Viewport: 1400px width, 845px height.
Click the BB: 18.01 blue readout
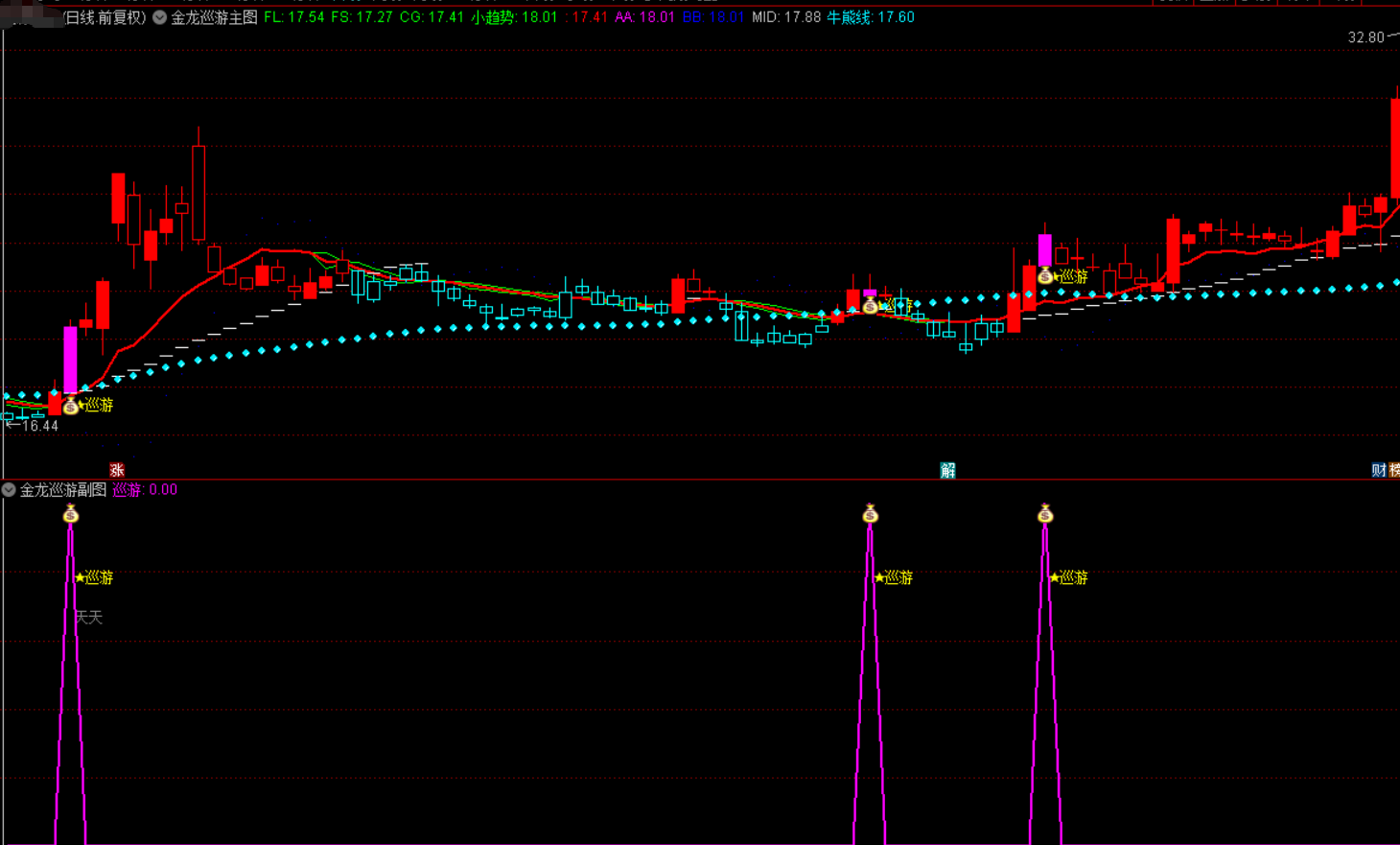(713, 17)
